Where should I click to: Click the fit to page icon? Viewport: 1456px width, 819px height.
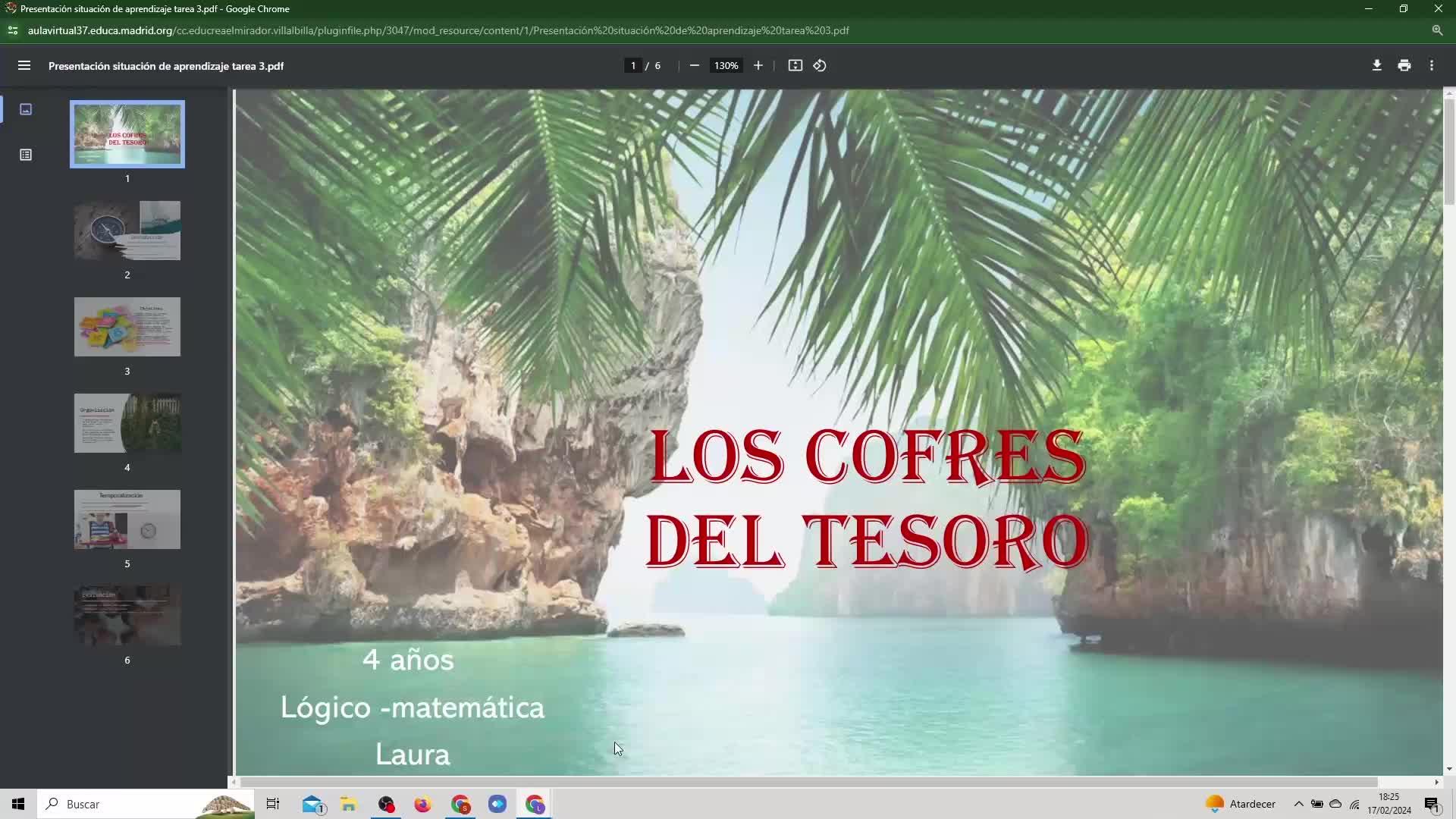(795, 66)
